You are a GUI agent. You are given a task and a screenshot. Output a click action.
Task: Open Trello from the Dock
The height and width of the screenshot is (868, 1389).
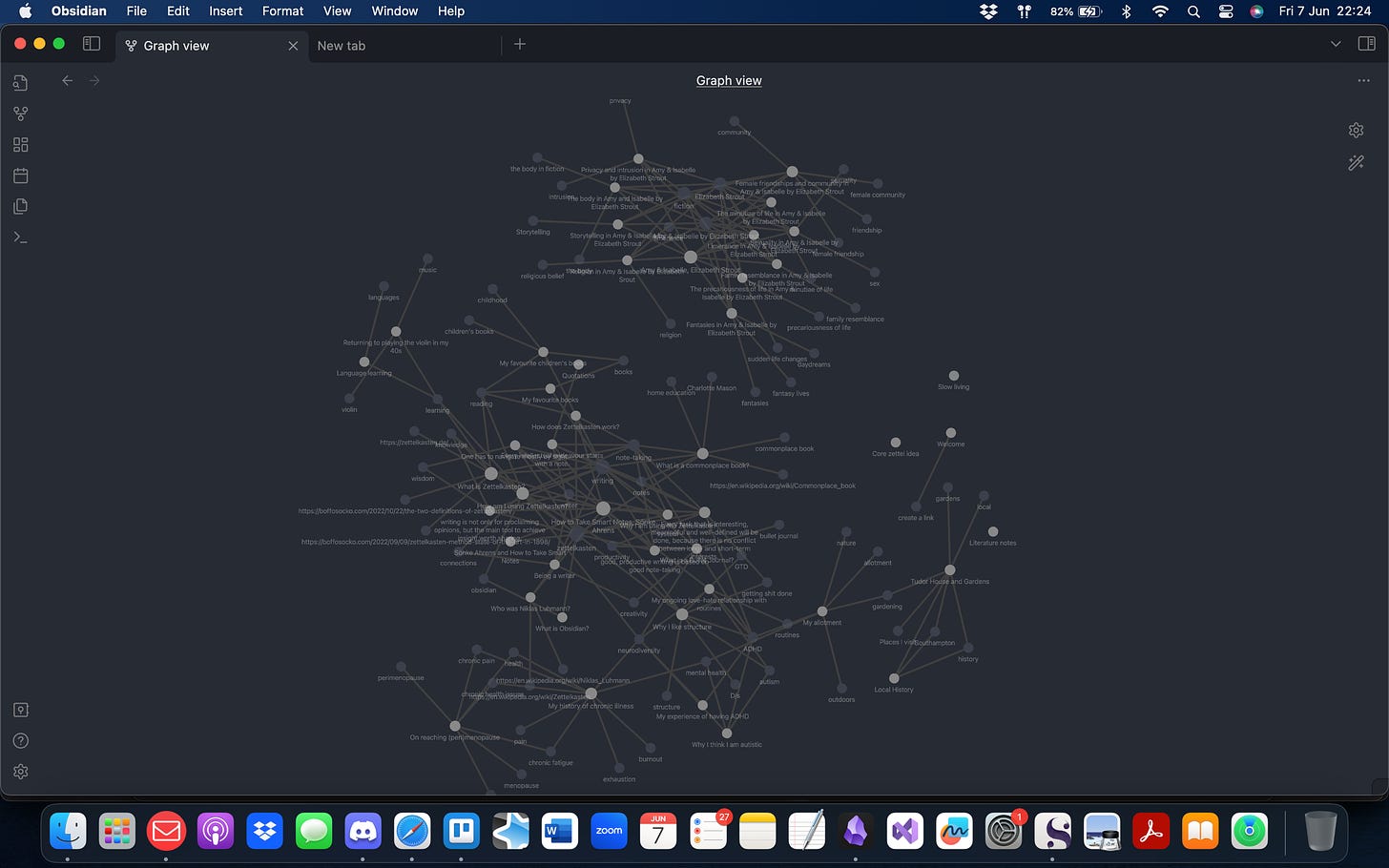pyautogui.click(x=461, y=831)
